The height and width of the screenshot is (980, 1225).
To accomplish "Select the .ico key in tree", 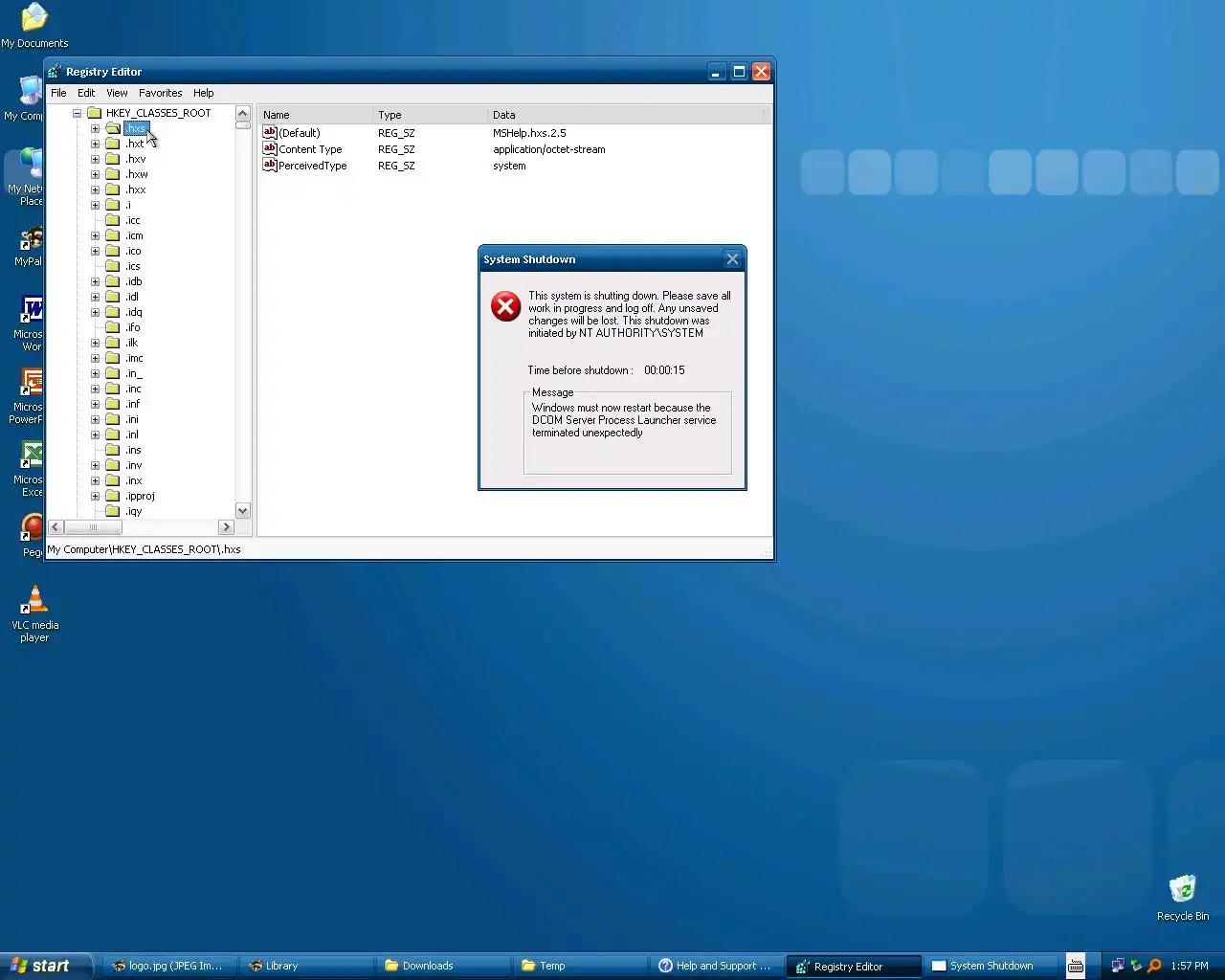I will point(133,251).
